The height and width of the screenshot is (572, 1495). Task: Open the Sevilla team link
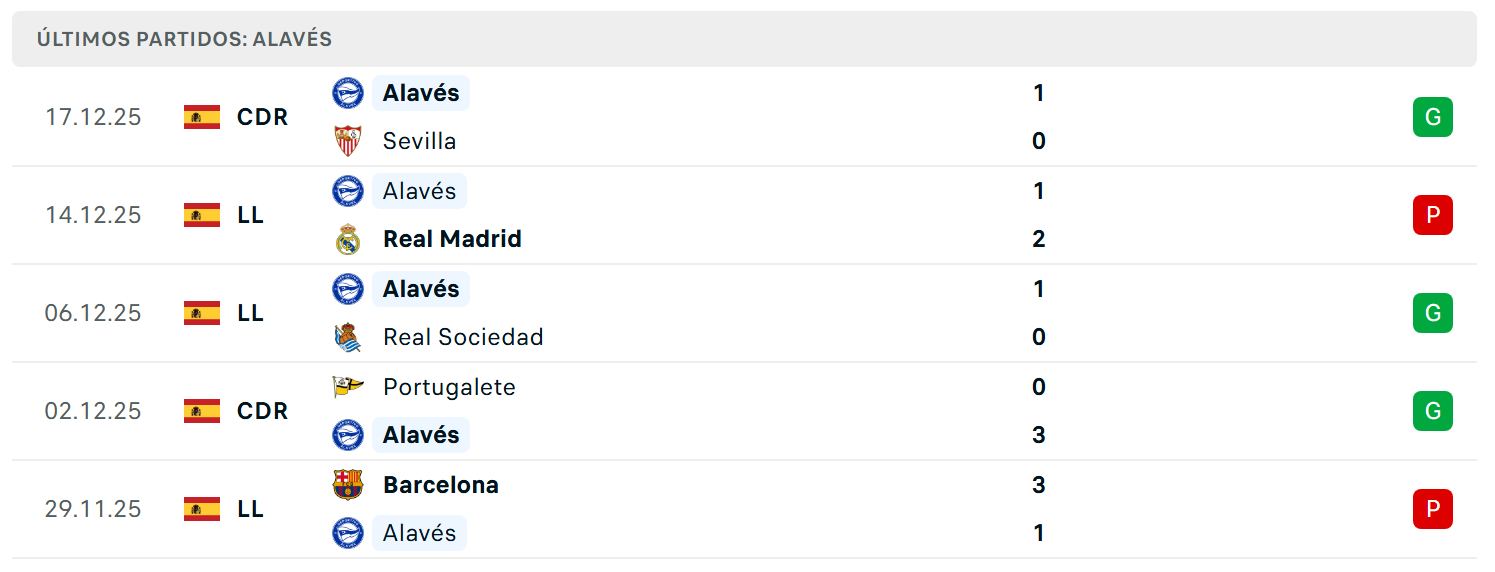(x=420, y=141)
